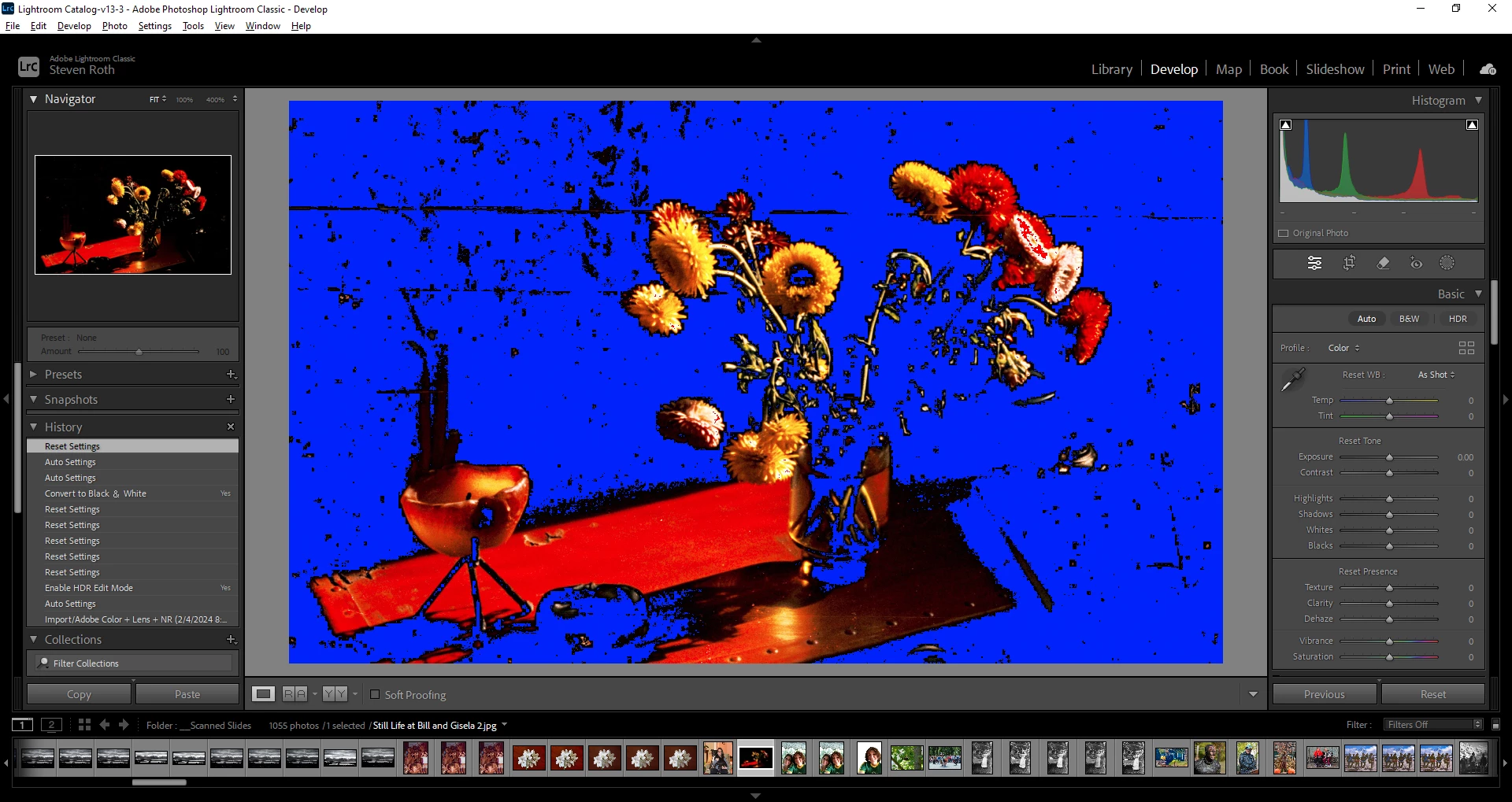Open the Filters Off dropdown
This screenshot has width=1512, height=802.
[1435, 725]
